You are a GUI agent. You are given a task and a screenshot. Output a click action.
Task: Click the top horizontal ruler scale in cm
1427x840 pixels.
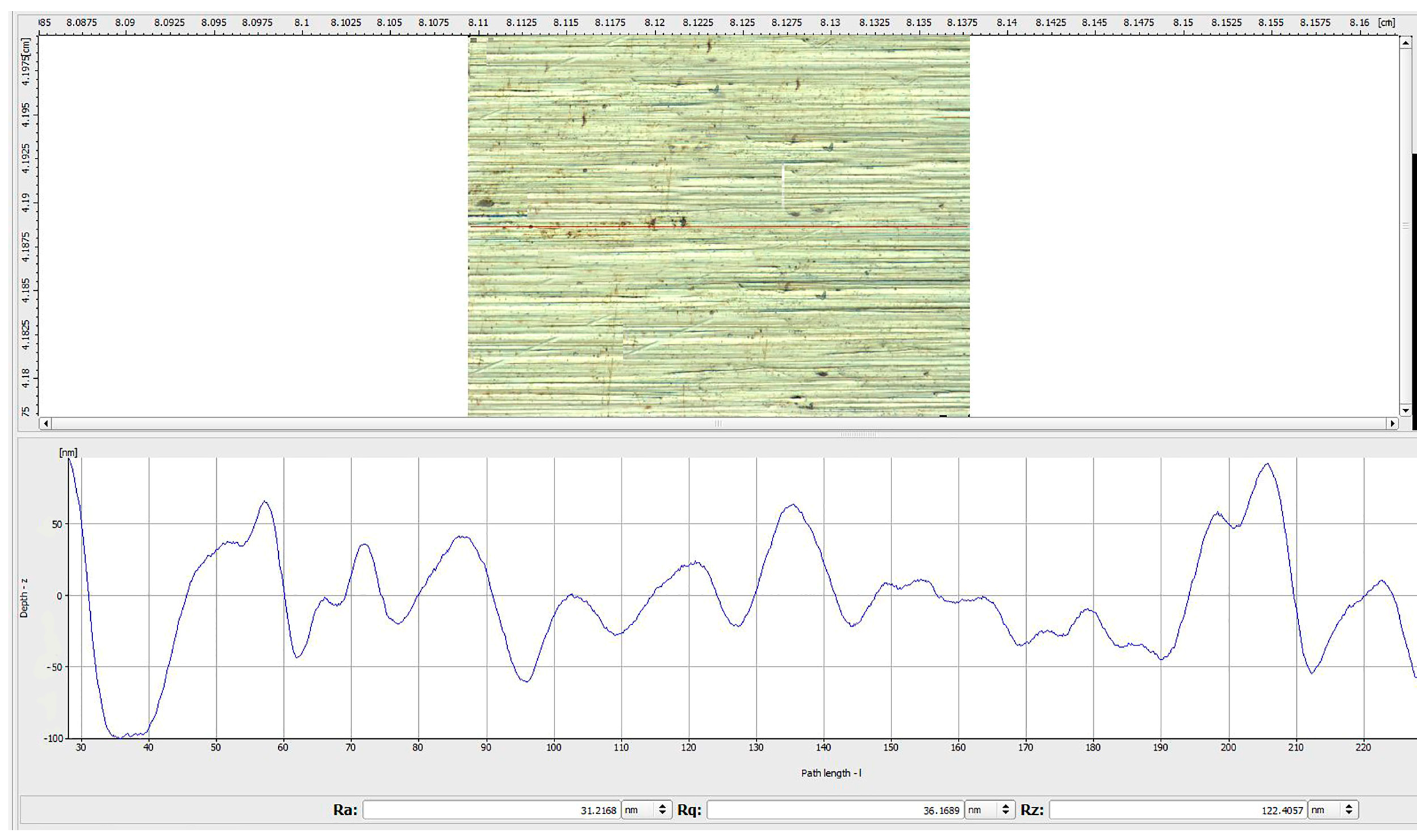[679, 22]
